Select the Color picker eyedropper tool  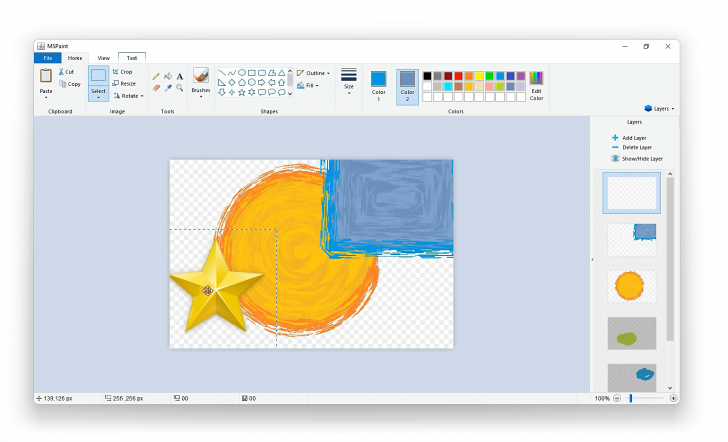point(168,88)
